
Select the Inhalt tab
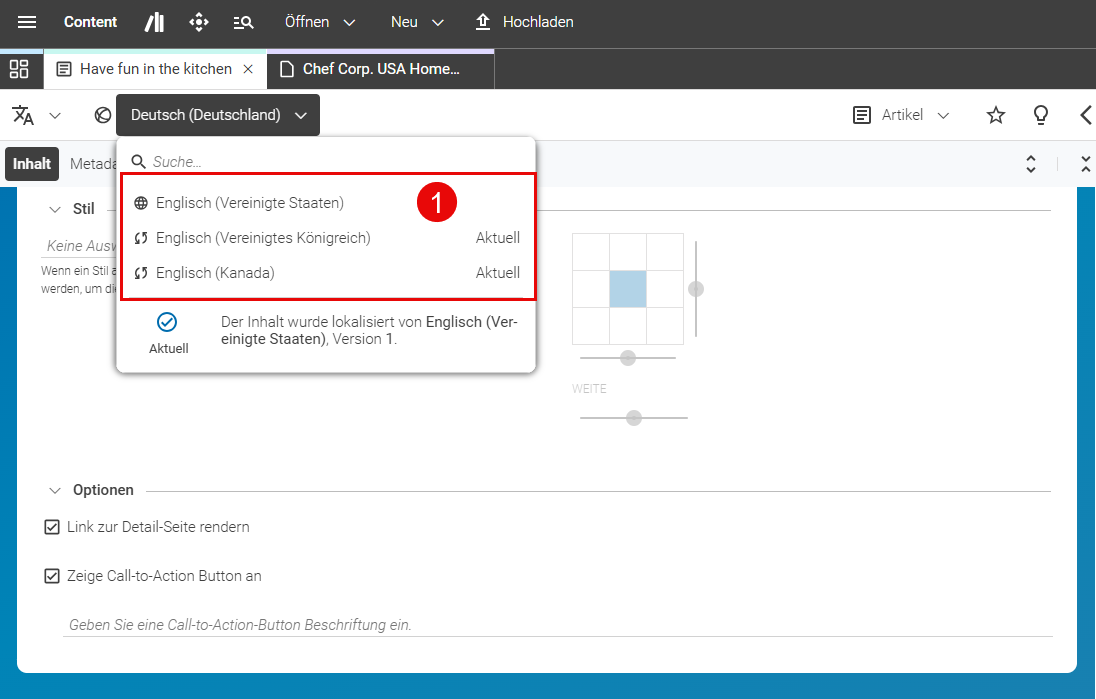pyautogui.click(x=32, y=164)
